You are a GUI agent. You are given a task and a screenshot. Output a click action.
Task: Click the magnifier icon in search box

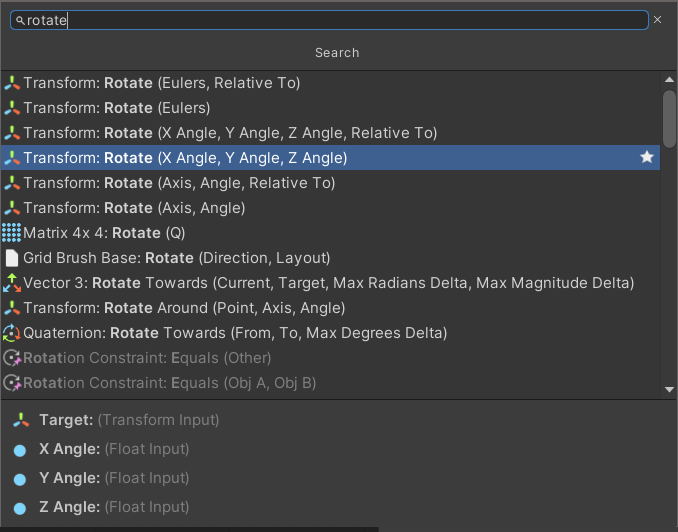point(20,20)
